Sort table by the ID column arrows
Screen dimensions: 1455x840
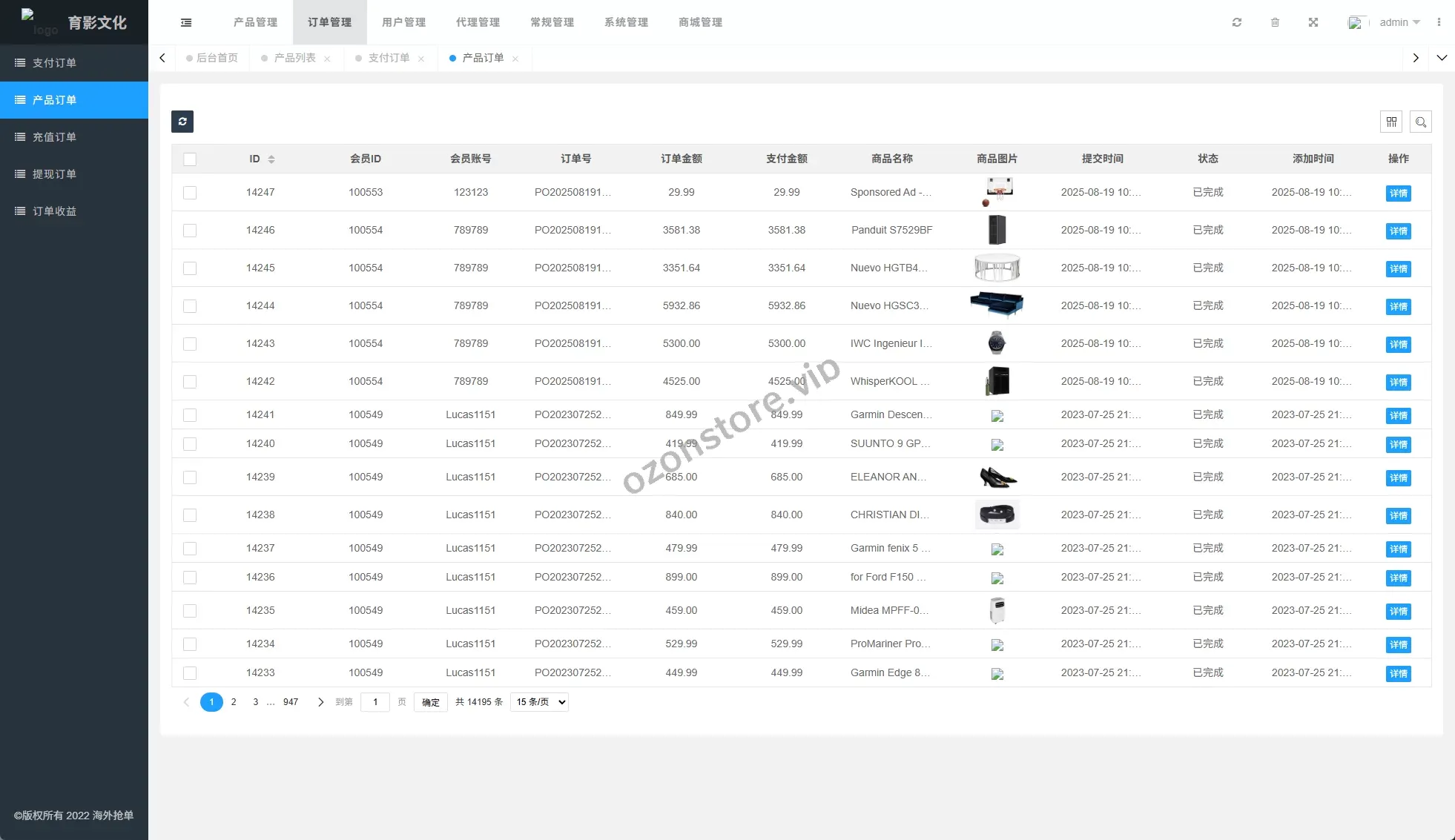271,159
